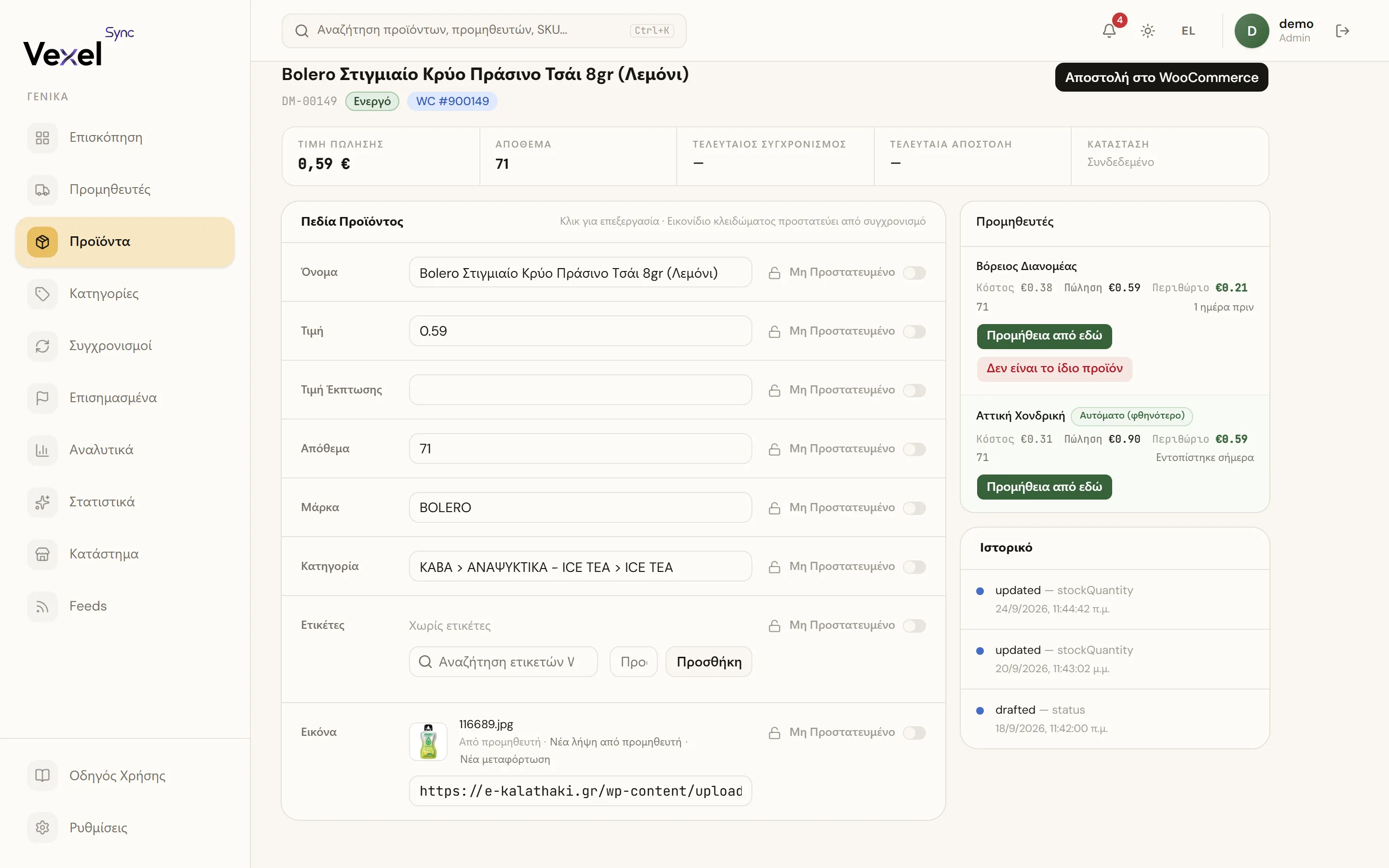Screen dimensions: 1389x868
Task: Click the file name 116689.jpg
Action: [x=486, y=724]
